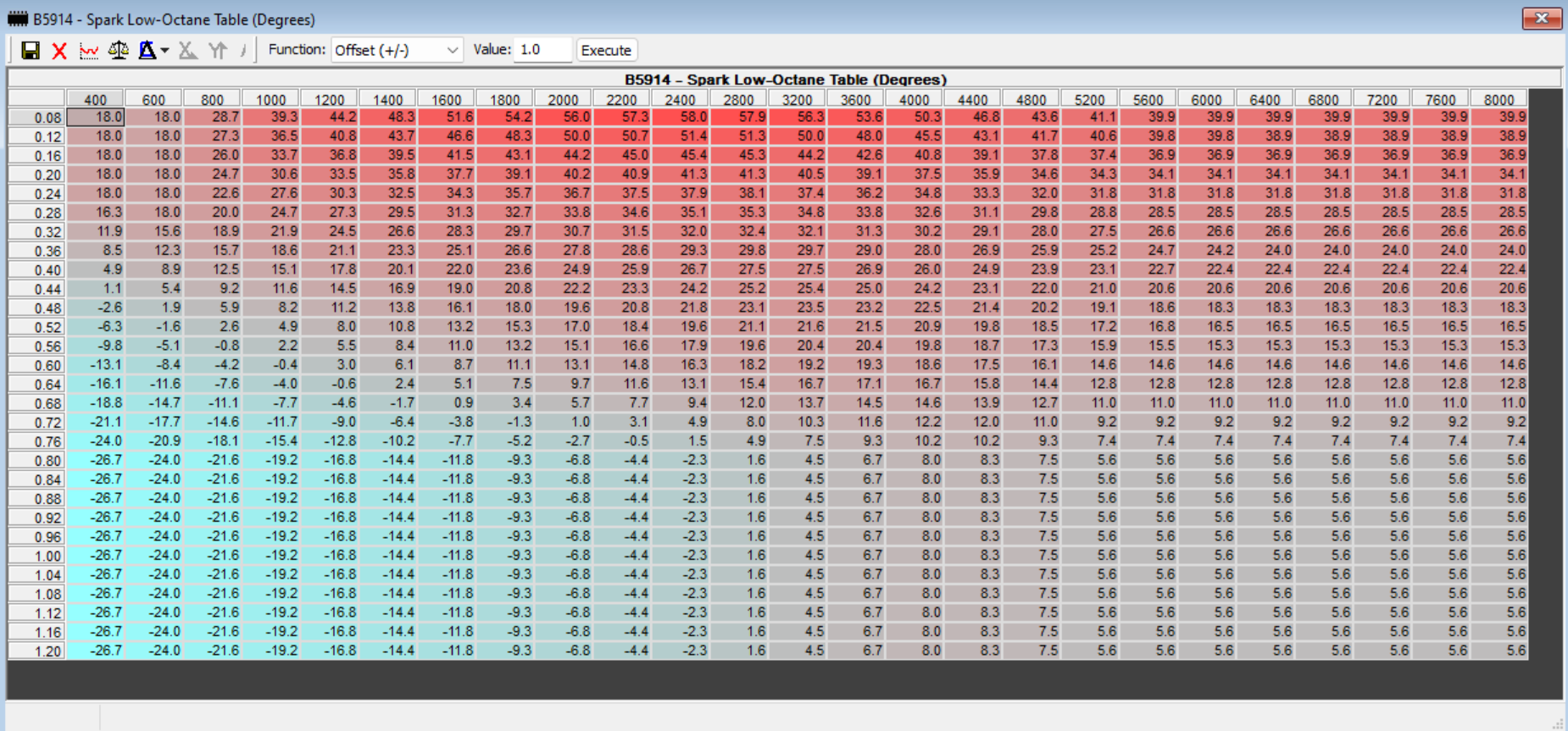Click cell 1.1 in row 0.44
Viewport: 1568px width, 731px height.
pyautogui.click(x=96, y=288)
